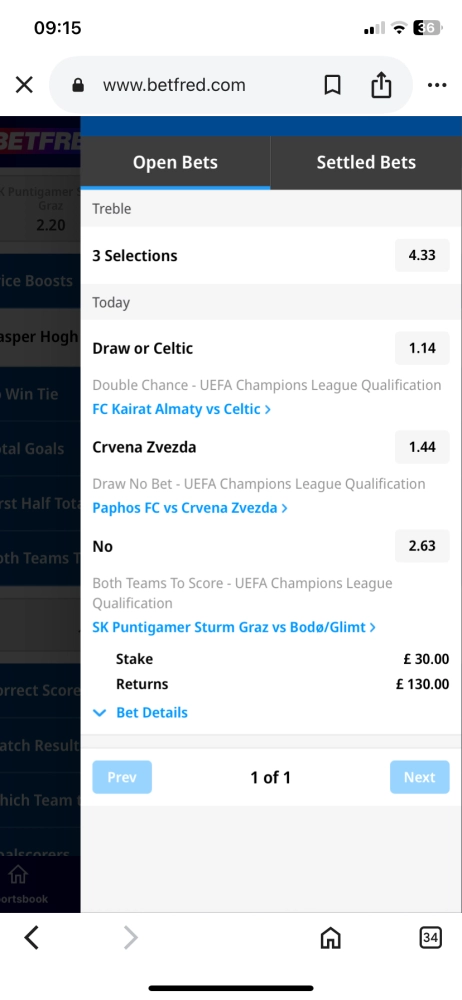
Task: Tap the browser close X icon
Action: (24, 85)
